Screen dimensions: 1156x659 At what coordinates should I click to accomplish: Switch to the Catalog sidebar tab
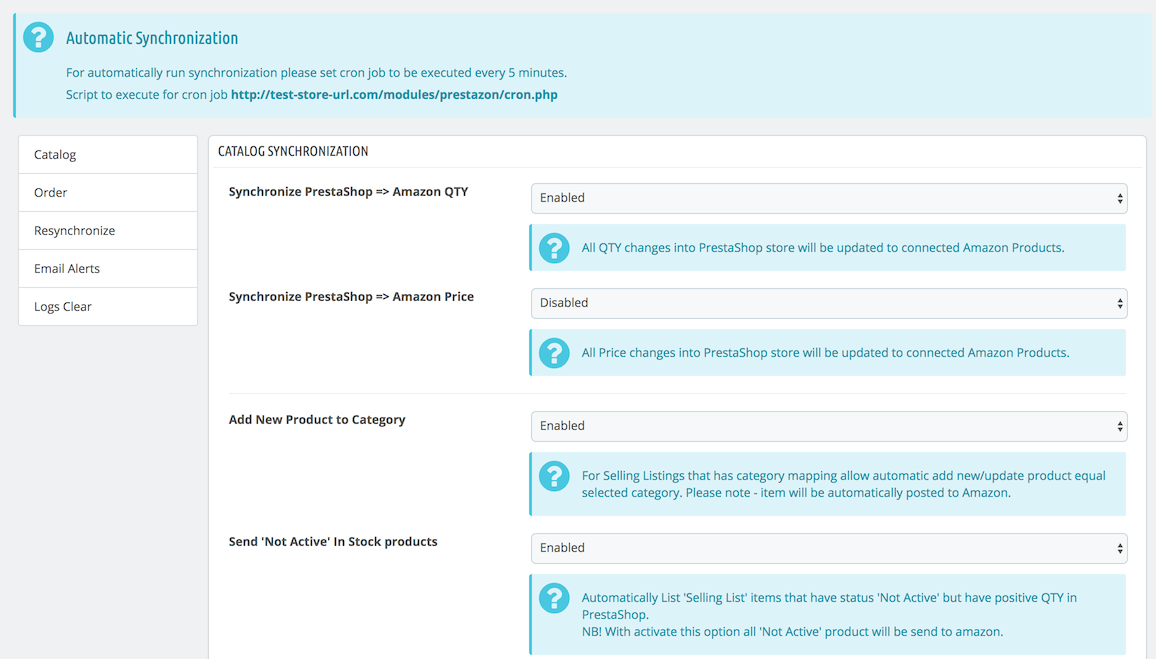tap(108, 155)
